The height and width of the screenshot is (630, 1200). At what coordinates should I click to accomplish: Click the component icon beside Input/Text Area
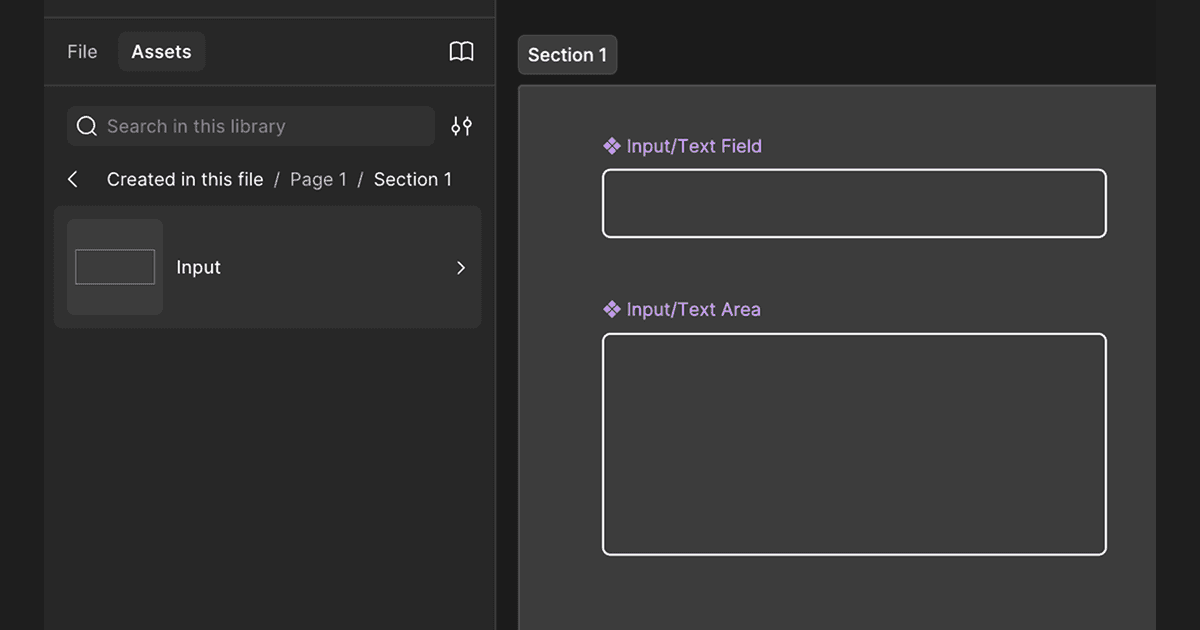coord(612,309)
